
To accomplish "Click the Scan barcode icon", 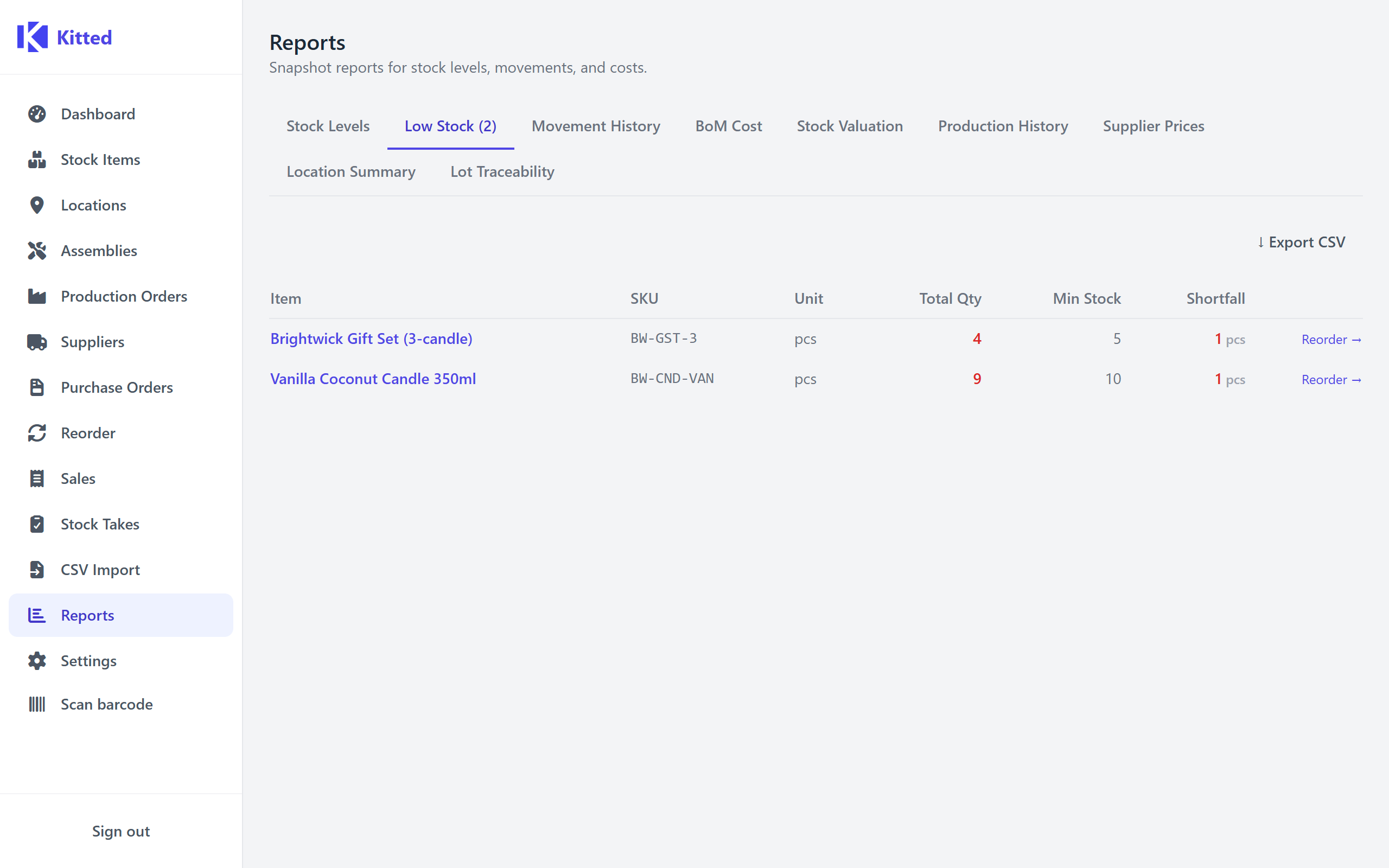I will (x=37, y=704).
